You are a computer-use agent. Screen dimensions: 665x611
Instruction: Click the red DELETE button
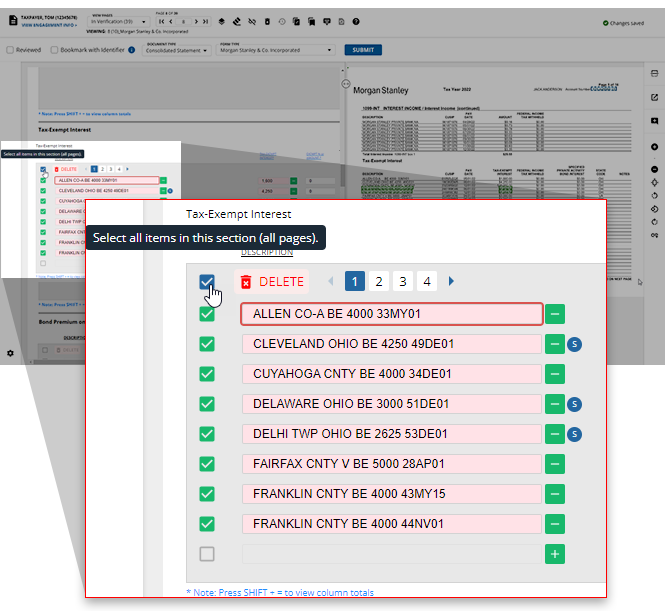[272, 282]
